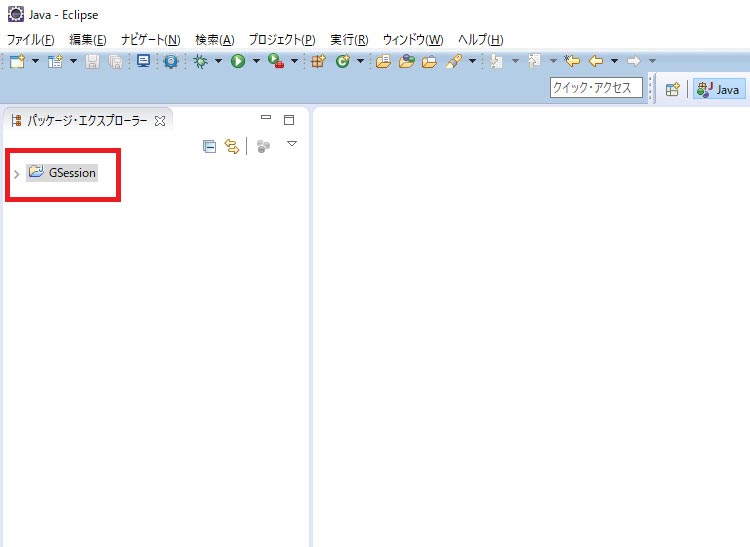
Task: Click the Forward arrow icon
Action: (633, 61)
